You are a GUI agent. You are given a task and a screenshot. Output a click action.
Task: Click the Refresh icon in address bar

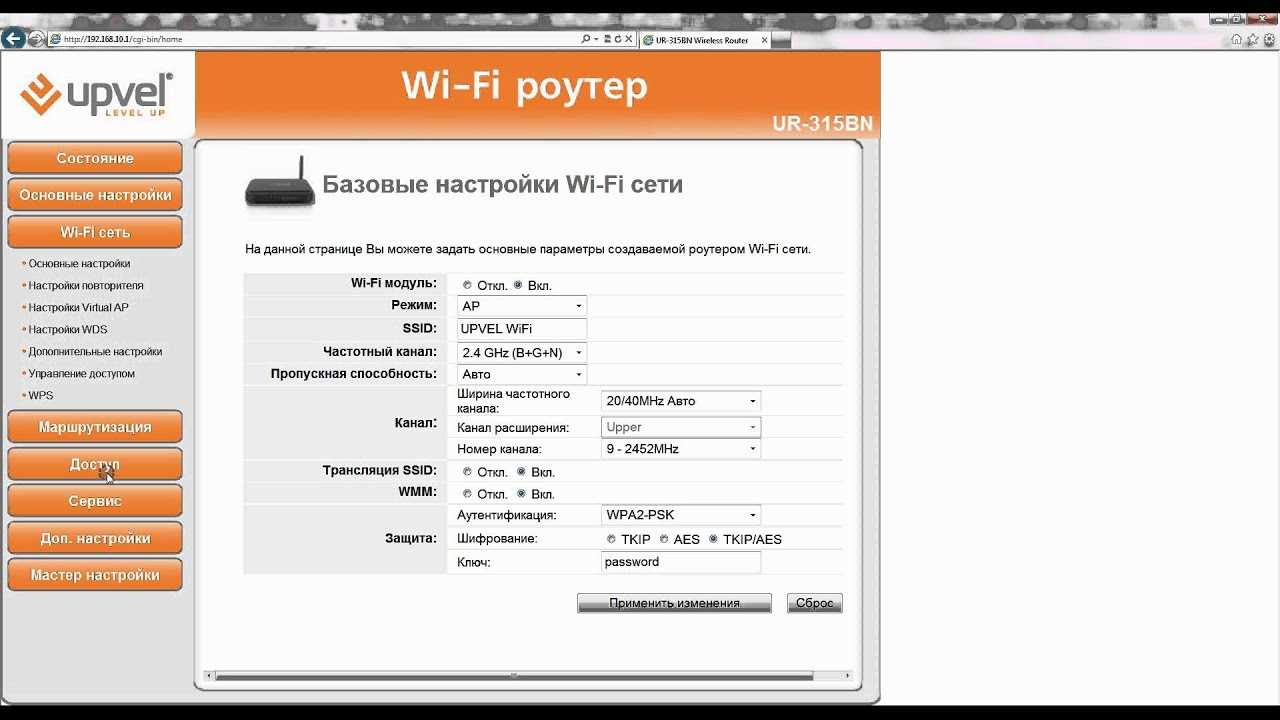[x=618, y=39]
